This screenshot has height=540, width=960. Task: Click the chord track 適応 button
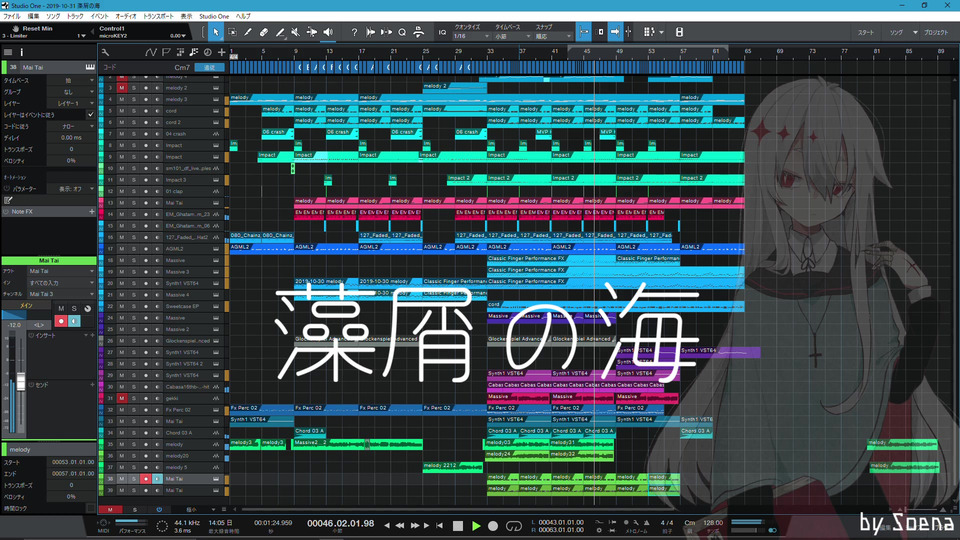coord(209,67)
